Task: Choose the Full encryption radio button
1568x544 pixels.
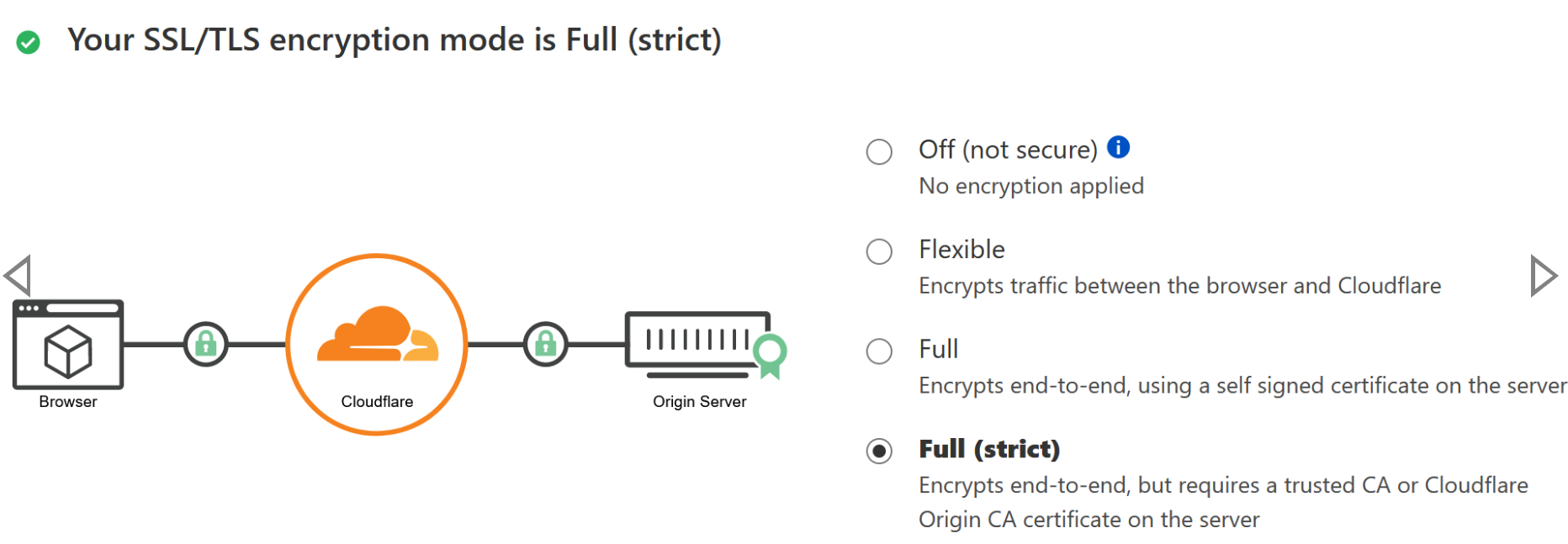Action: point(879,351)
